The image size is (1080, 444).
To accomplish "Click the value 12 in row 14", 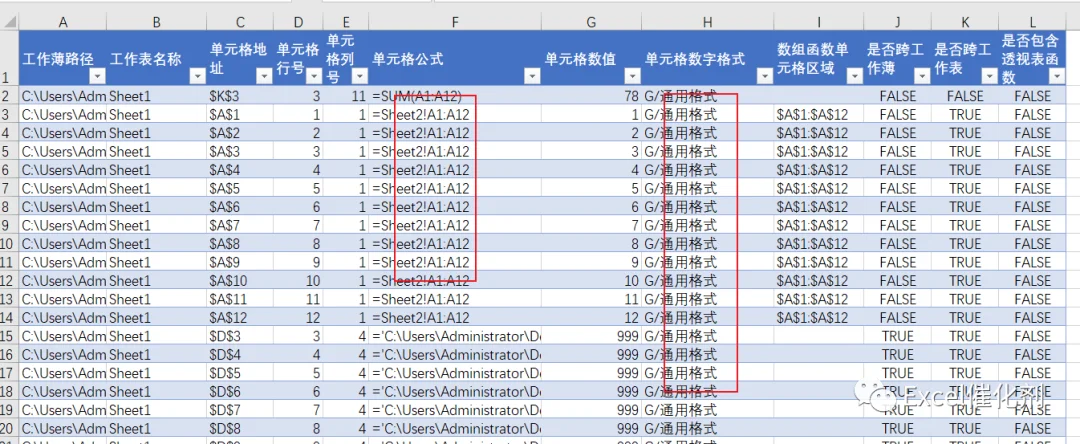I will pyautogui.click(x=592, y=317).
